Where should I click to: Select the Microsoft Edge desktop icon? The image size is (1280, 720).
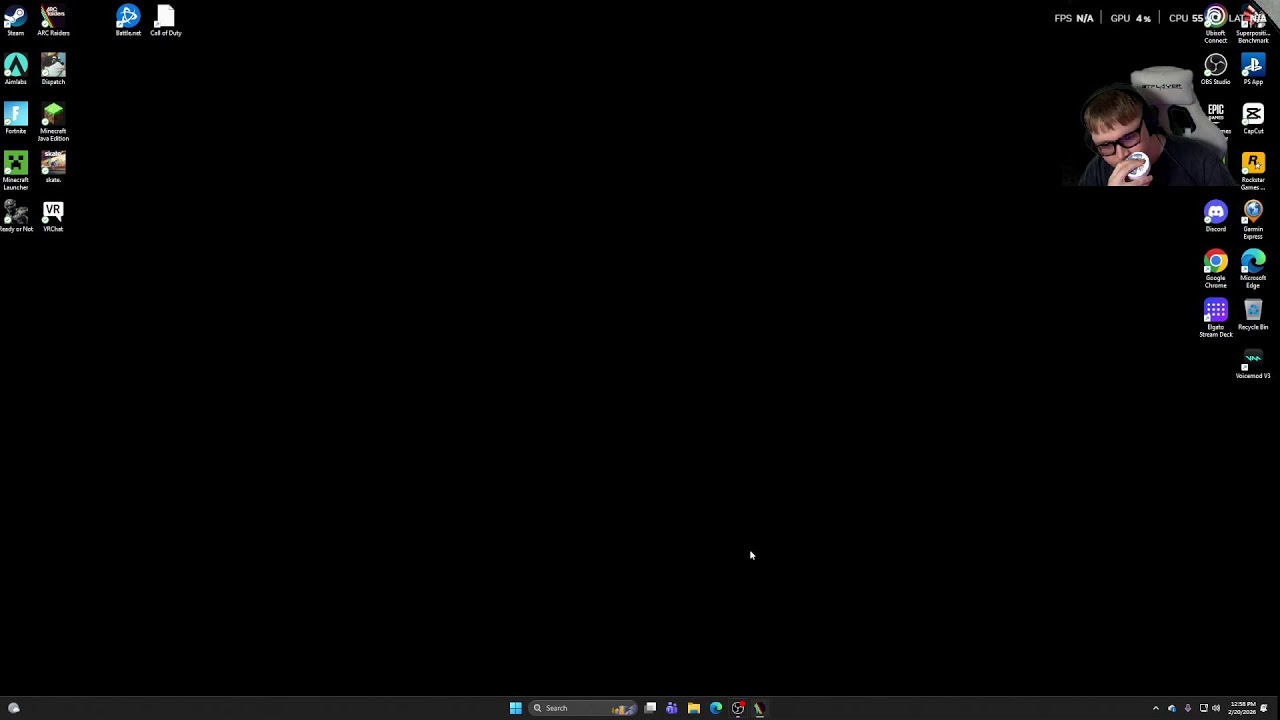(1253, 269)
